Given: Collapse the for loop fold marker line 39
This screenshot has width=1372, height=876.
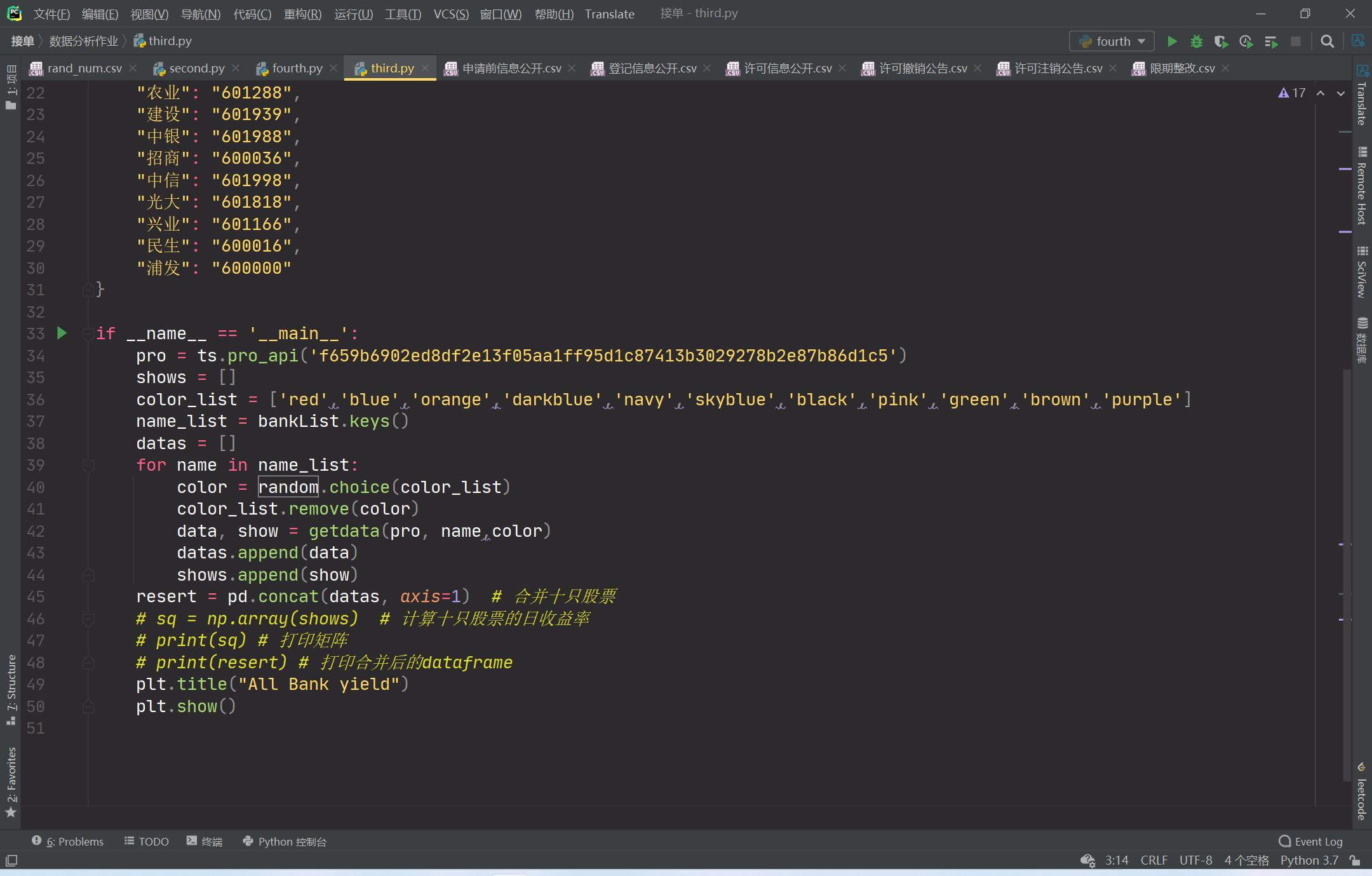Looking at the screenshot, I should click(x=88, y=465).
